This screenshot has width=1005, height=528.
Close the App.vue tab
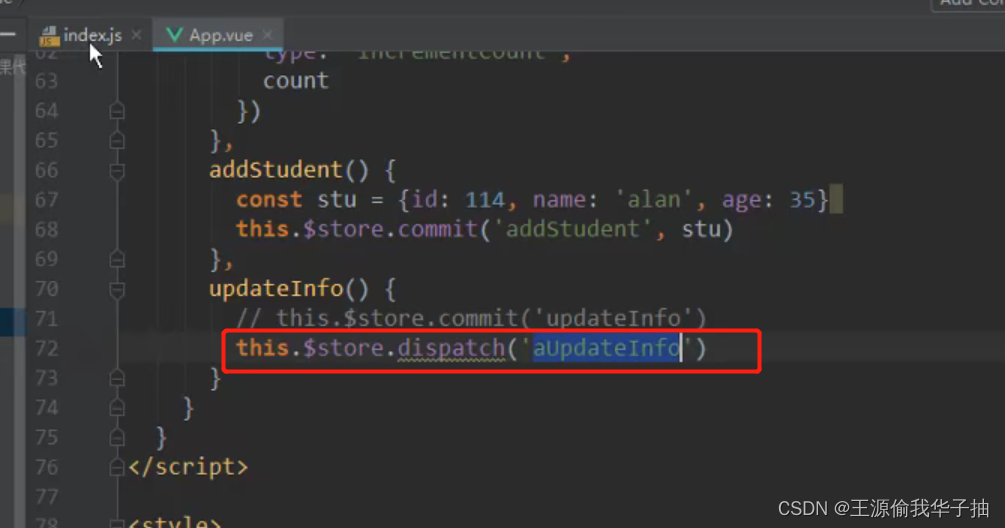(x=267, y=35)
